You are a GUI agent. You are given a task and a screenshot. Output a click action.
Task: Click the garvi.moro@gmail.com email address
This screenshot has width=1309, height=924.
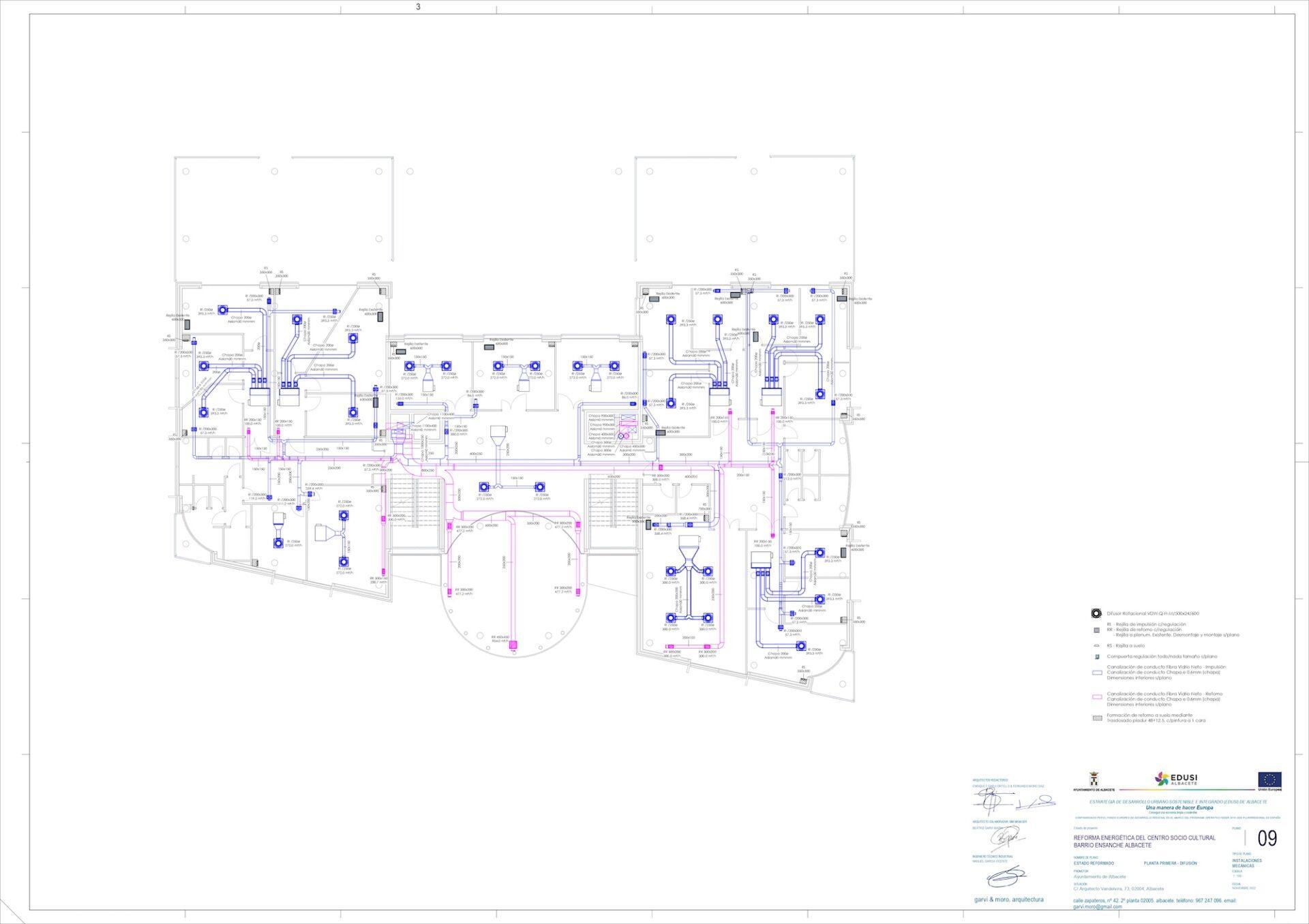click(1097, 907)
